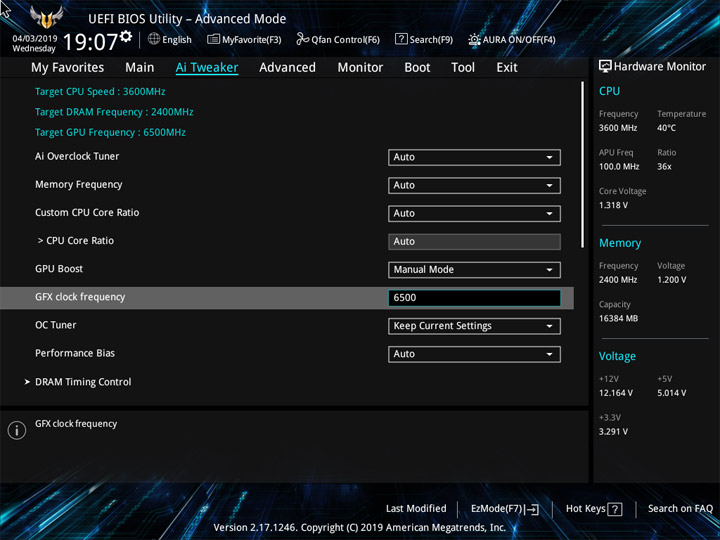Viewport: 720px width, 540px height.
Task: Open the Ai Overclock Tuner dropdown
Action: click(x=474, y=157)
